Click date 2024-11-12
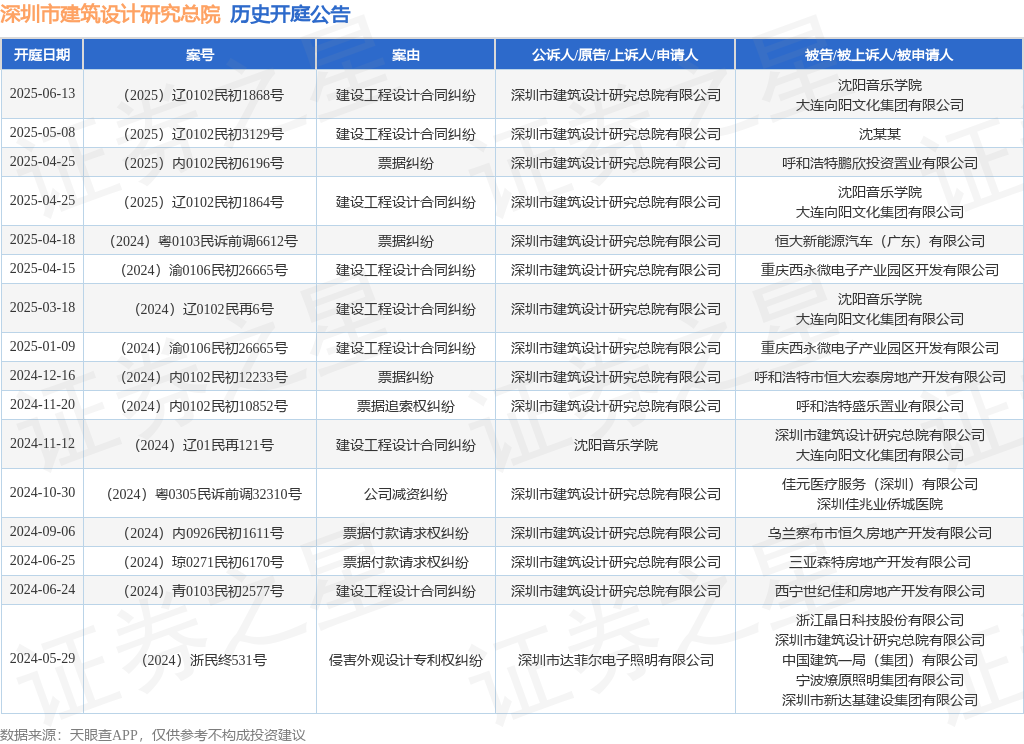 [x=42, y=444]
